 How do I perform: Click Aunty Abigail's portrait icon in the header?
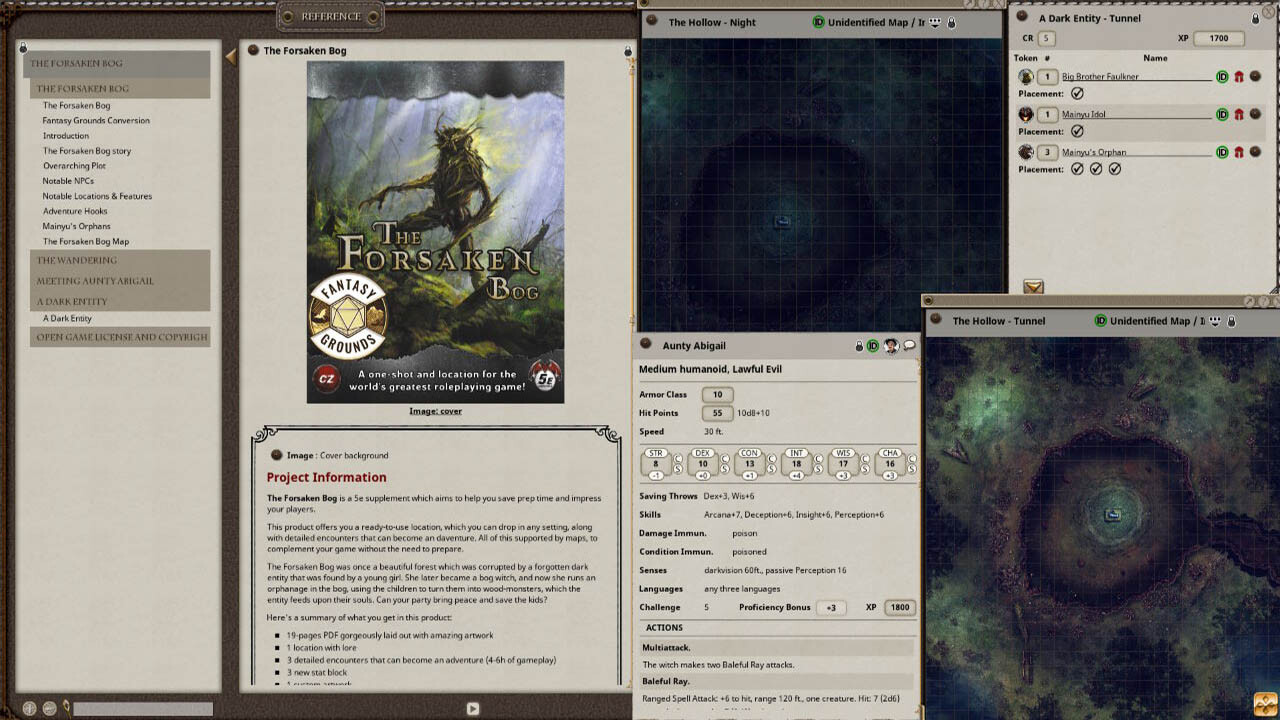[889, 346]
